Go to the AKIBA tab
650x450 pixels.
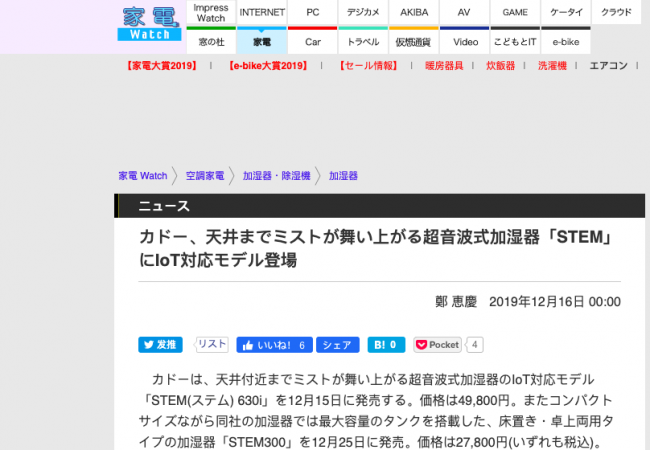click(414, 13)
